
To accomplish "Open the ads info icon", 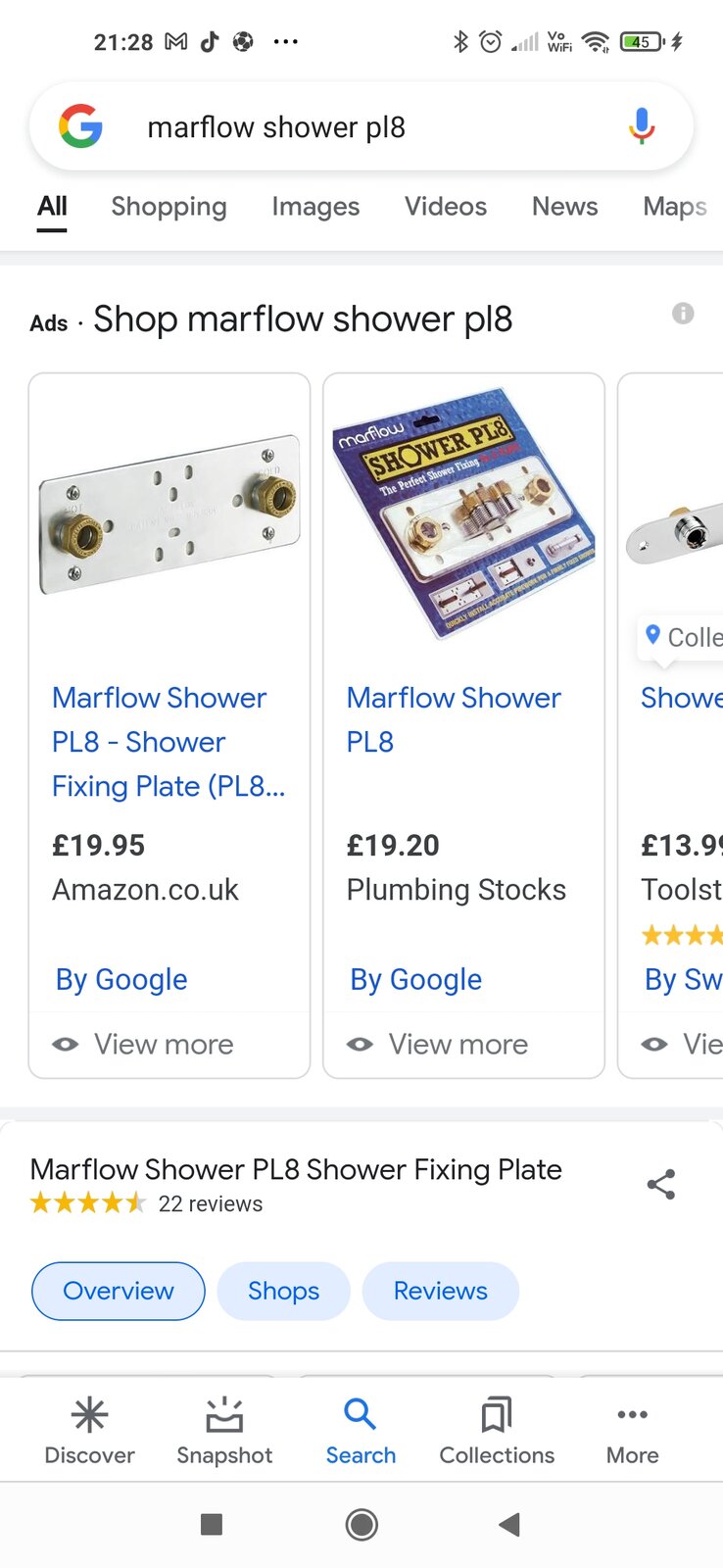I will click(683, 314).
